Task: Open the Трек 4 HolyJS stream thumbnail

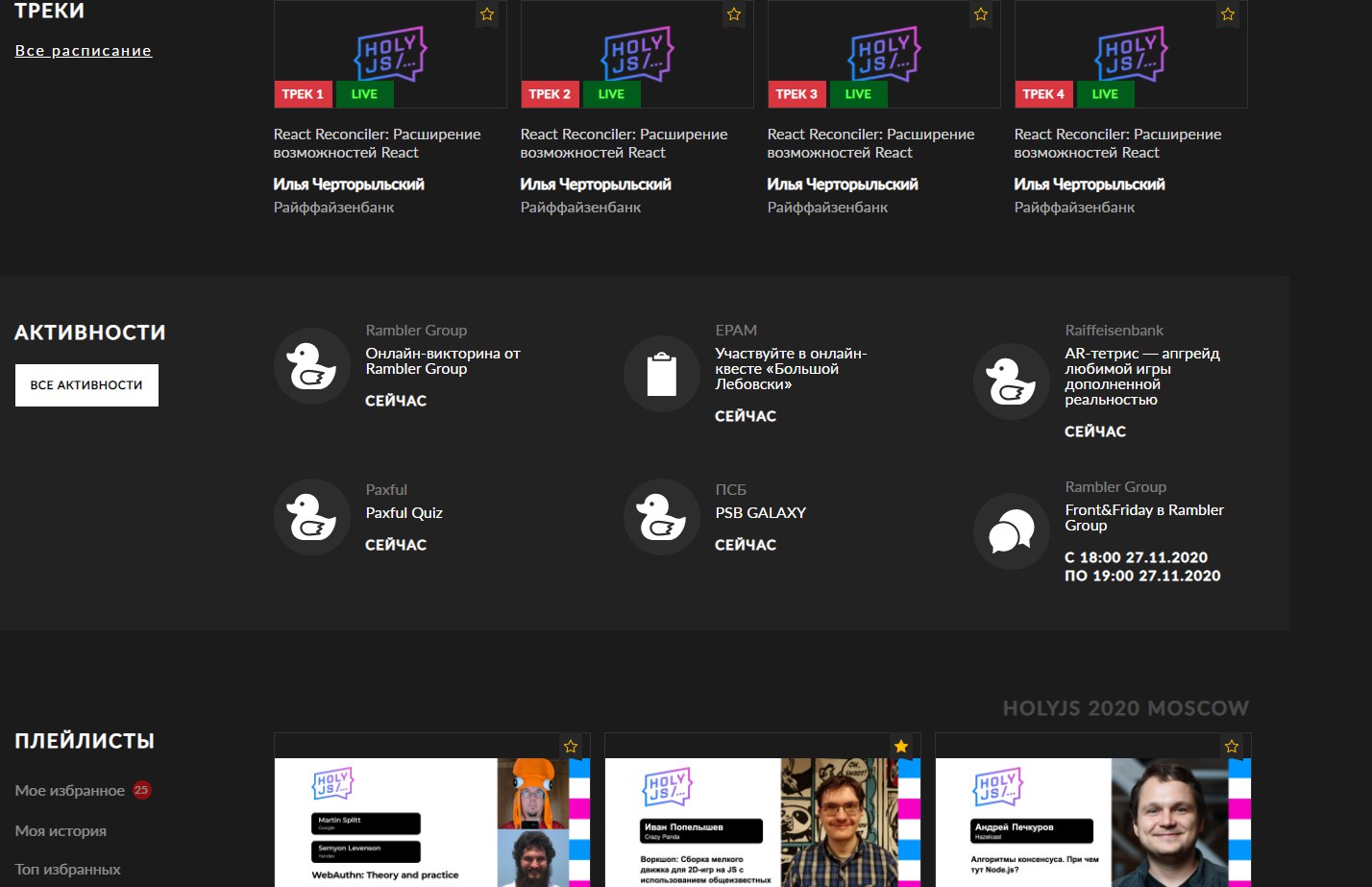Action: [x=1131, y=54]
